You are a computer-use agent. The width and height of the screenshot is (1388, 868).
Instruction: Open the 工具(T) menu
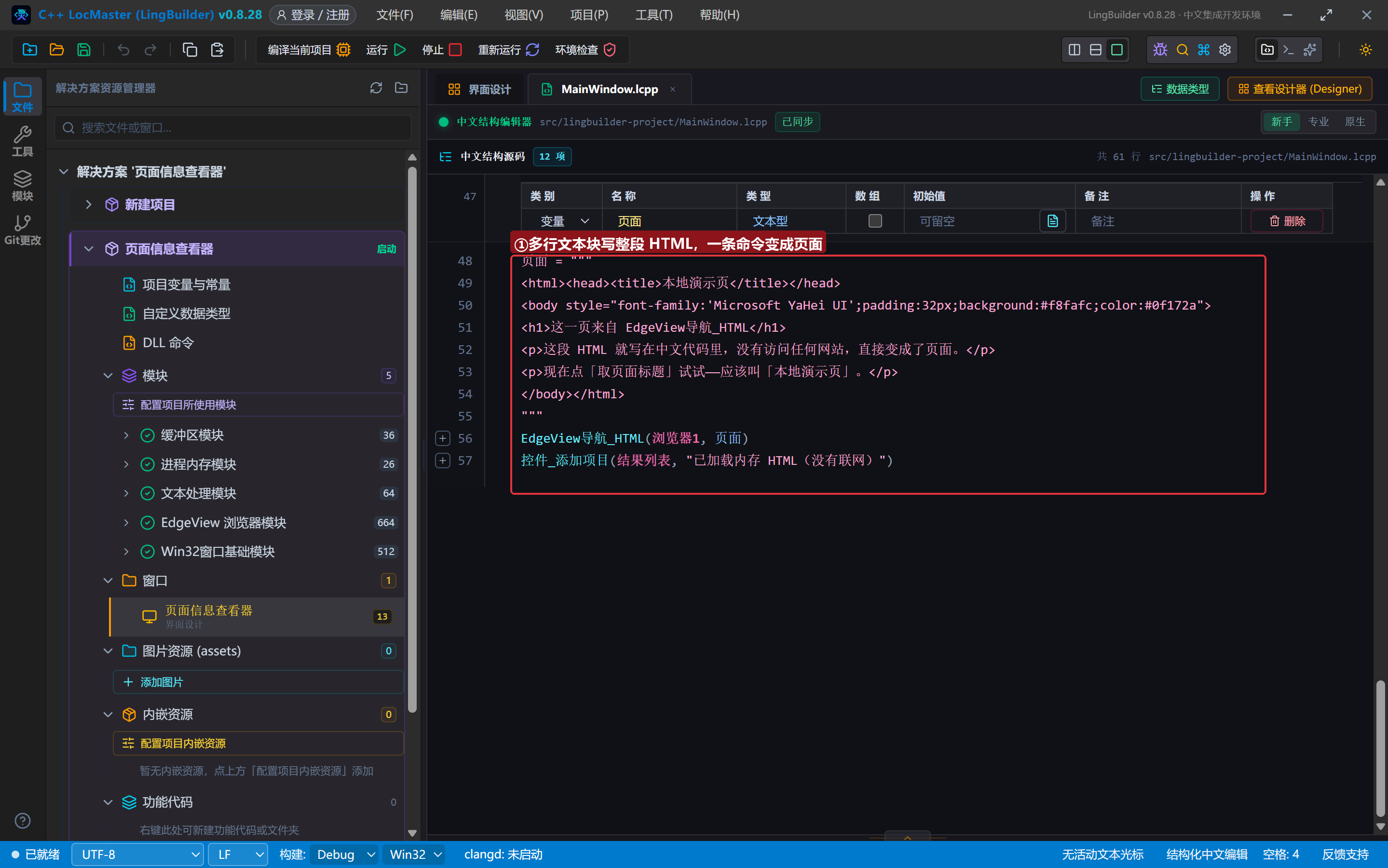[653, 15]
